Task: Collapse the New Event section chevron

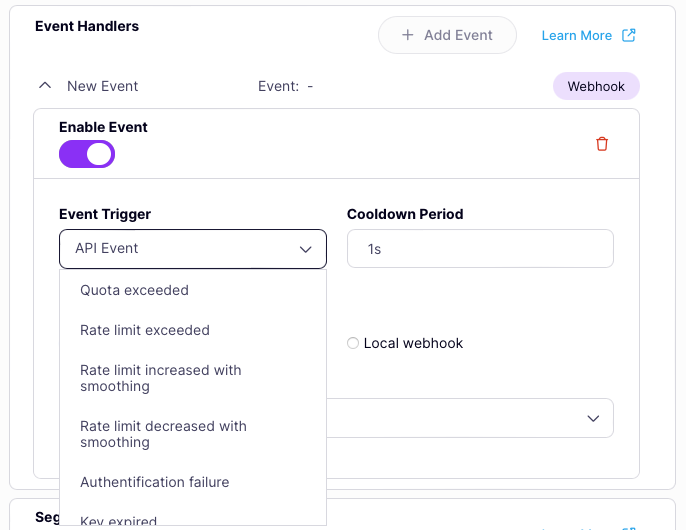Action: (44, 86)
